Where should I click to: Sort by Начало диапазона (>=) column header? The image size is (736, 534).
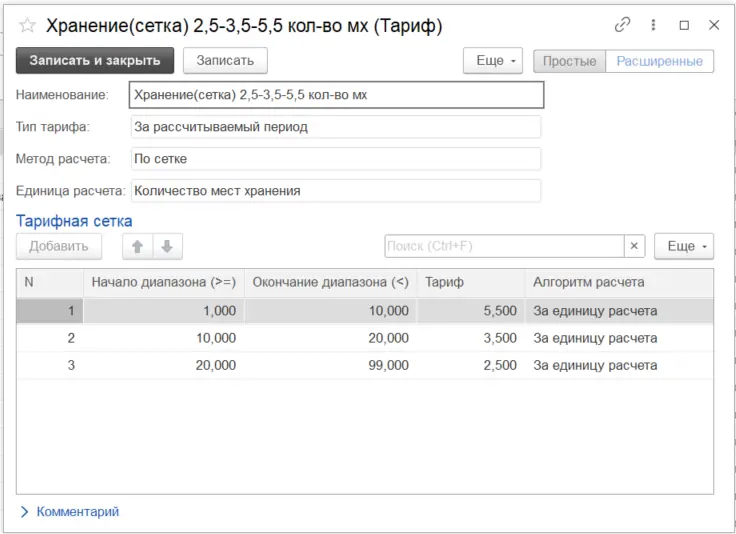click(x=164, y=282)
